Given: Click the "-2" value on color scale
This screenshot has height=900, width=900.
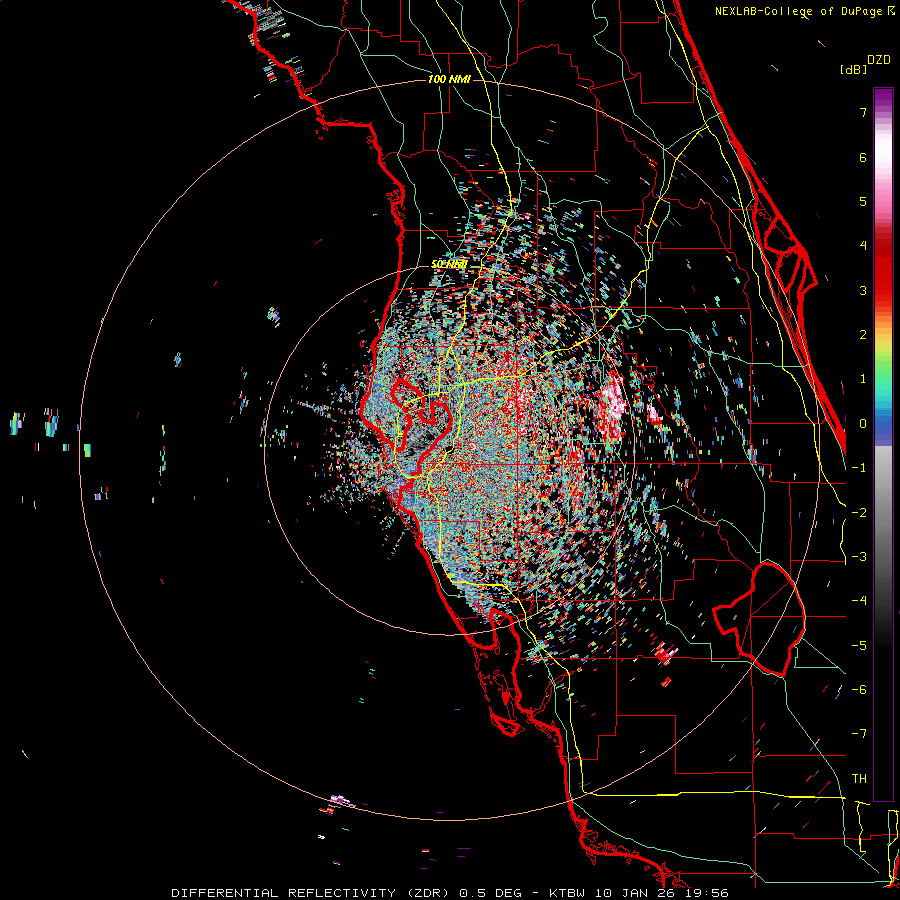Looking at the screenshot, I should pyautogui.click(x=859, y=513).
